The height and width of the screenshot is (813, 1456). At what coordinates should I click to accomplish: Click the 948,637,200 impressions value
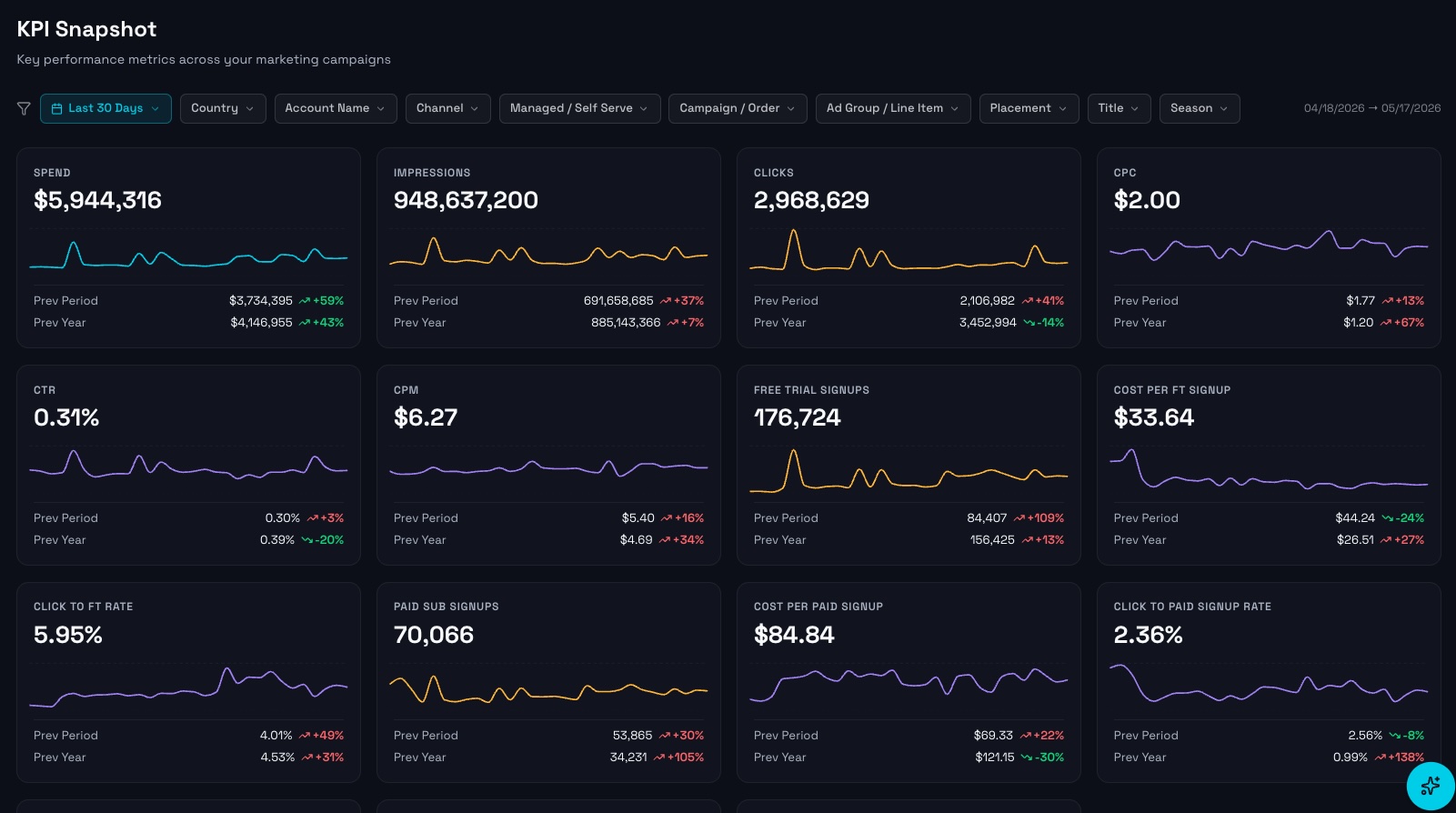coord(466,200)
